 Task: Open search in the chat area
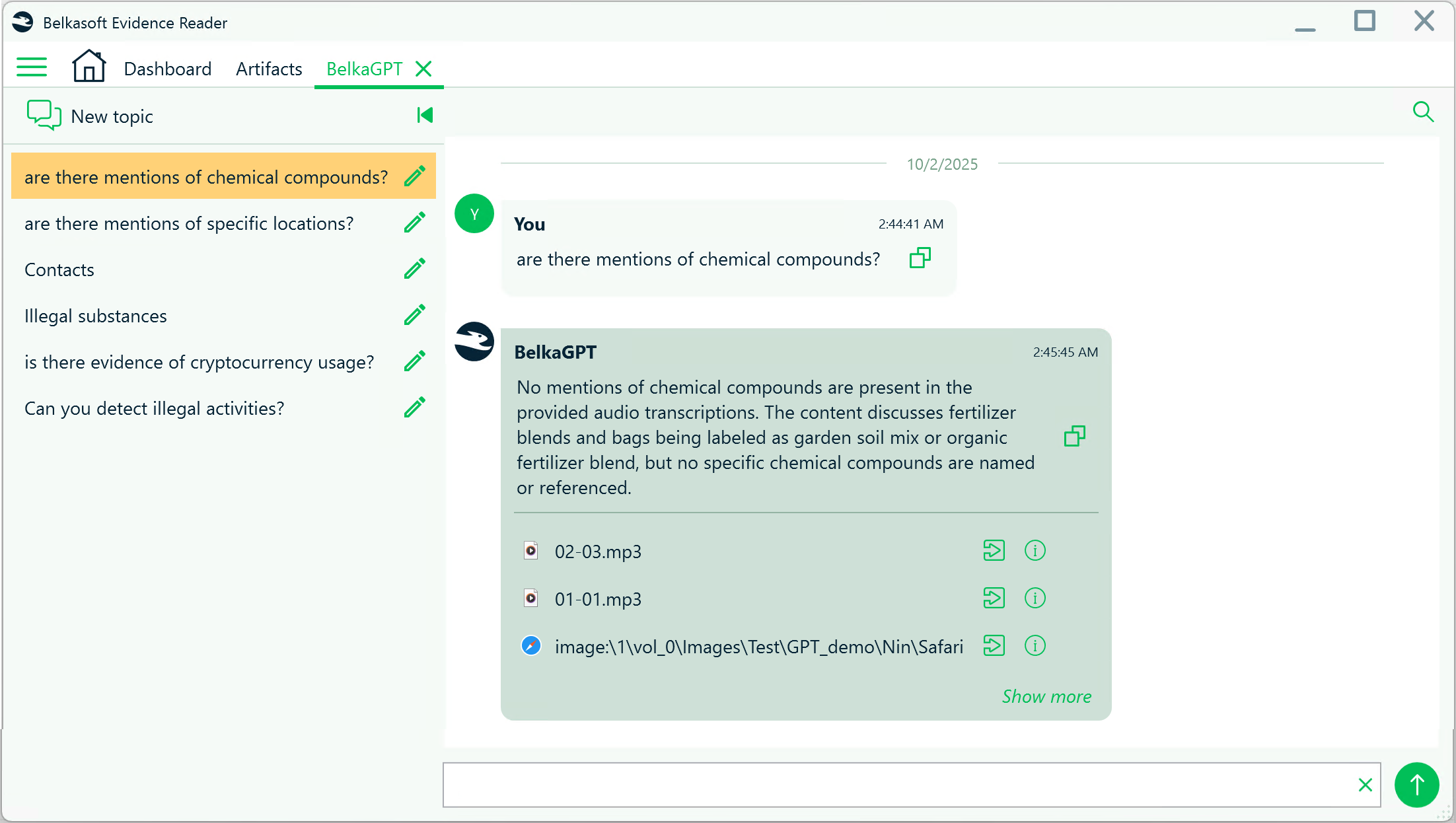pyautogui.click(x=1423, y=112)
